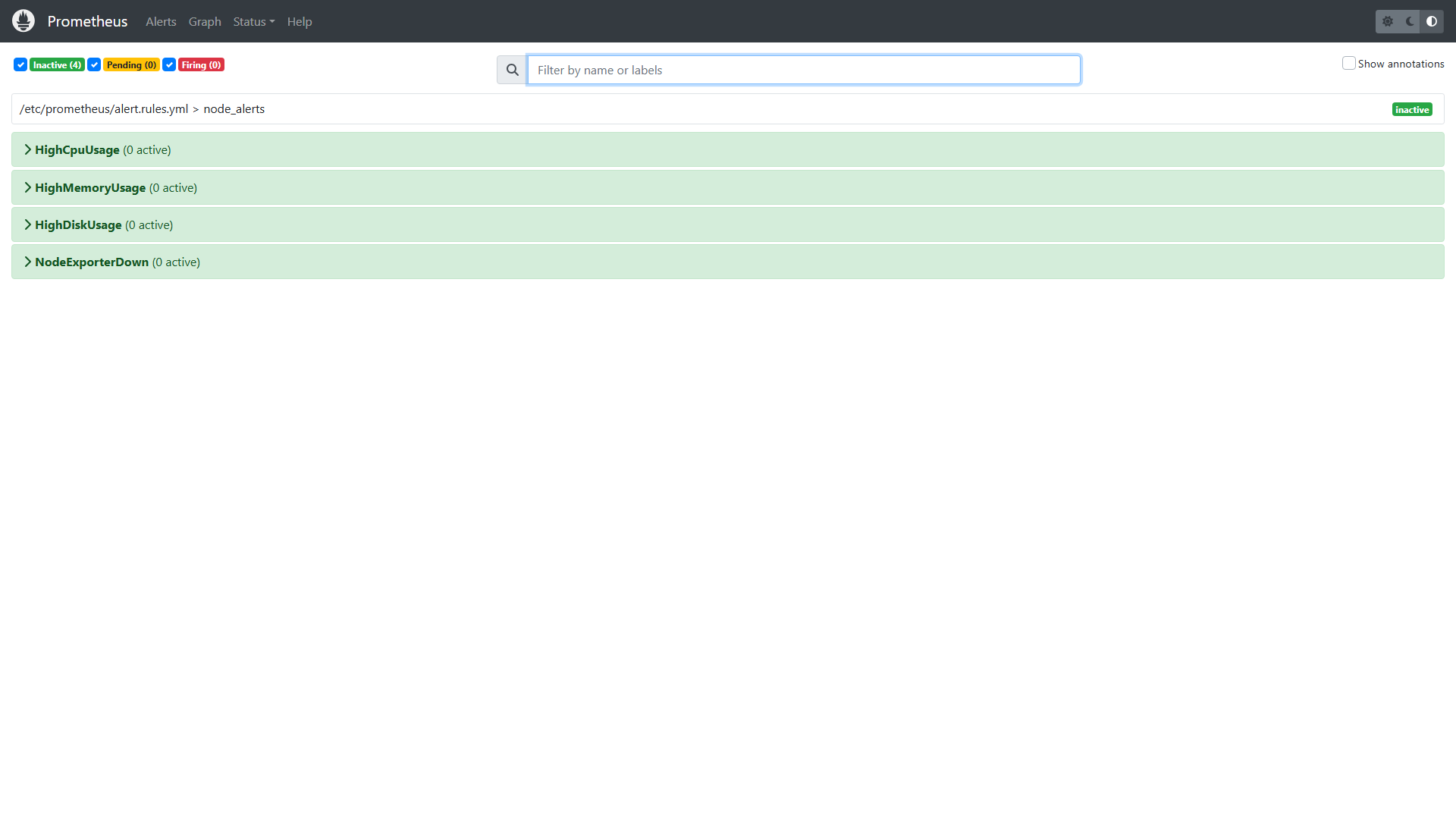1456x819 pixels.
Task: Click the Inactive (4) green badge
Action: tap(57, 65)
